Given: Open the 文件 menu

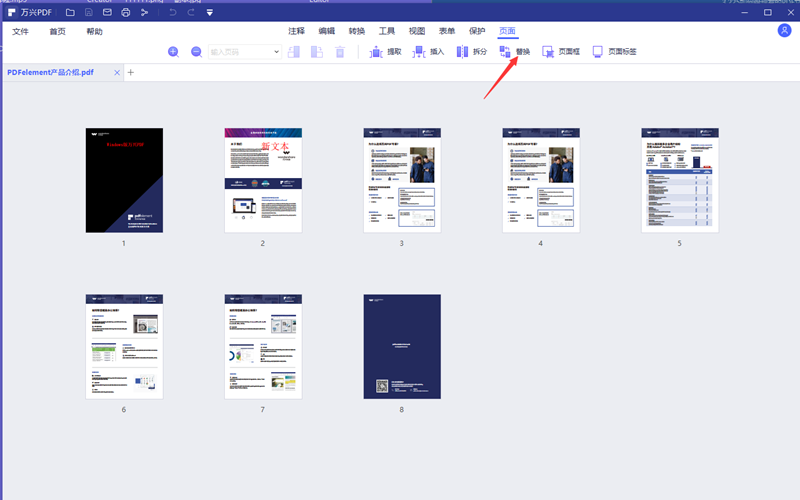Looking at the screenshot, I should 21,32.
